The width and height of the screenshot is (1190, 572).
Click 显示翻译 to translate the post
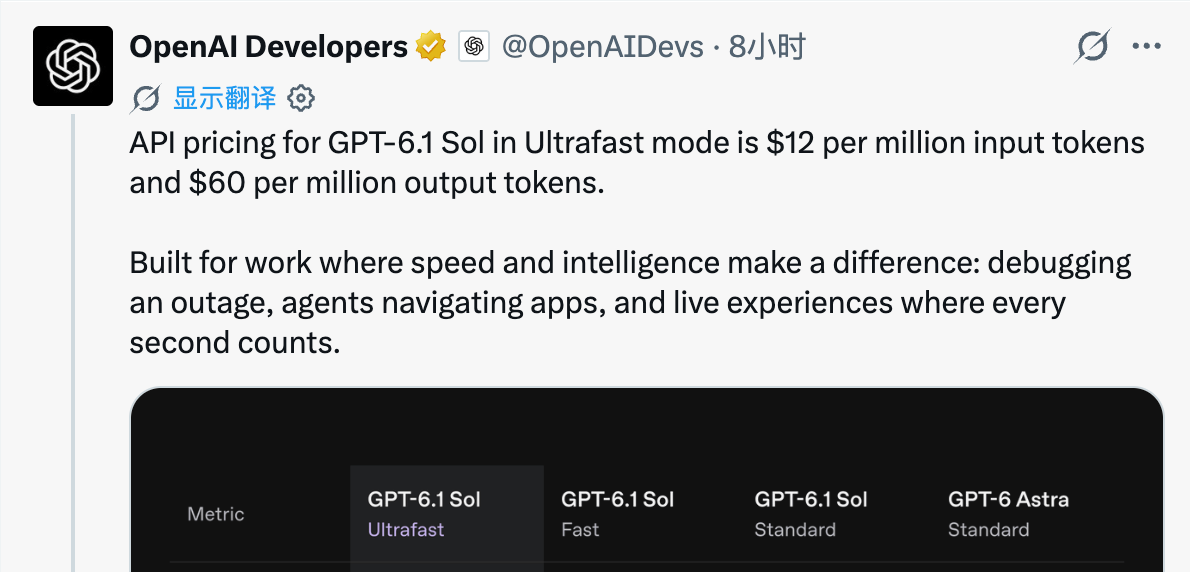click(225, 99)
